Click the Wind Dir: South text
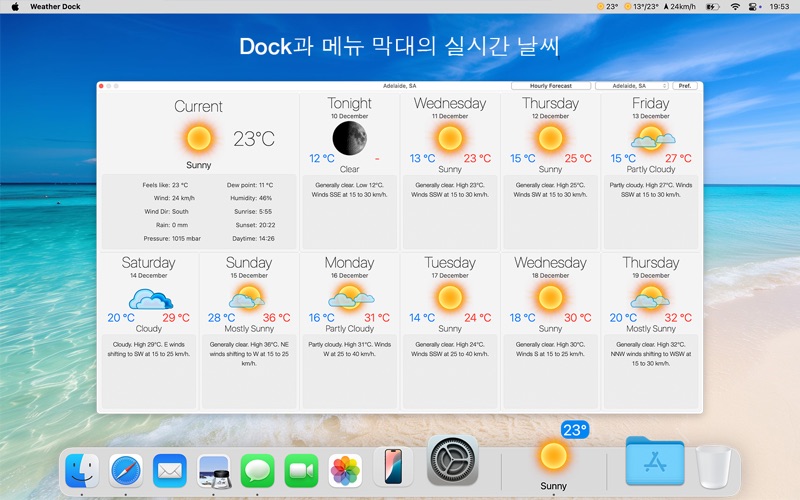This screenshot has height=500, width=800. pos(166,211)
